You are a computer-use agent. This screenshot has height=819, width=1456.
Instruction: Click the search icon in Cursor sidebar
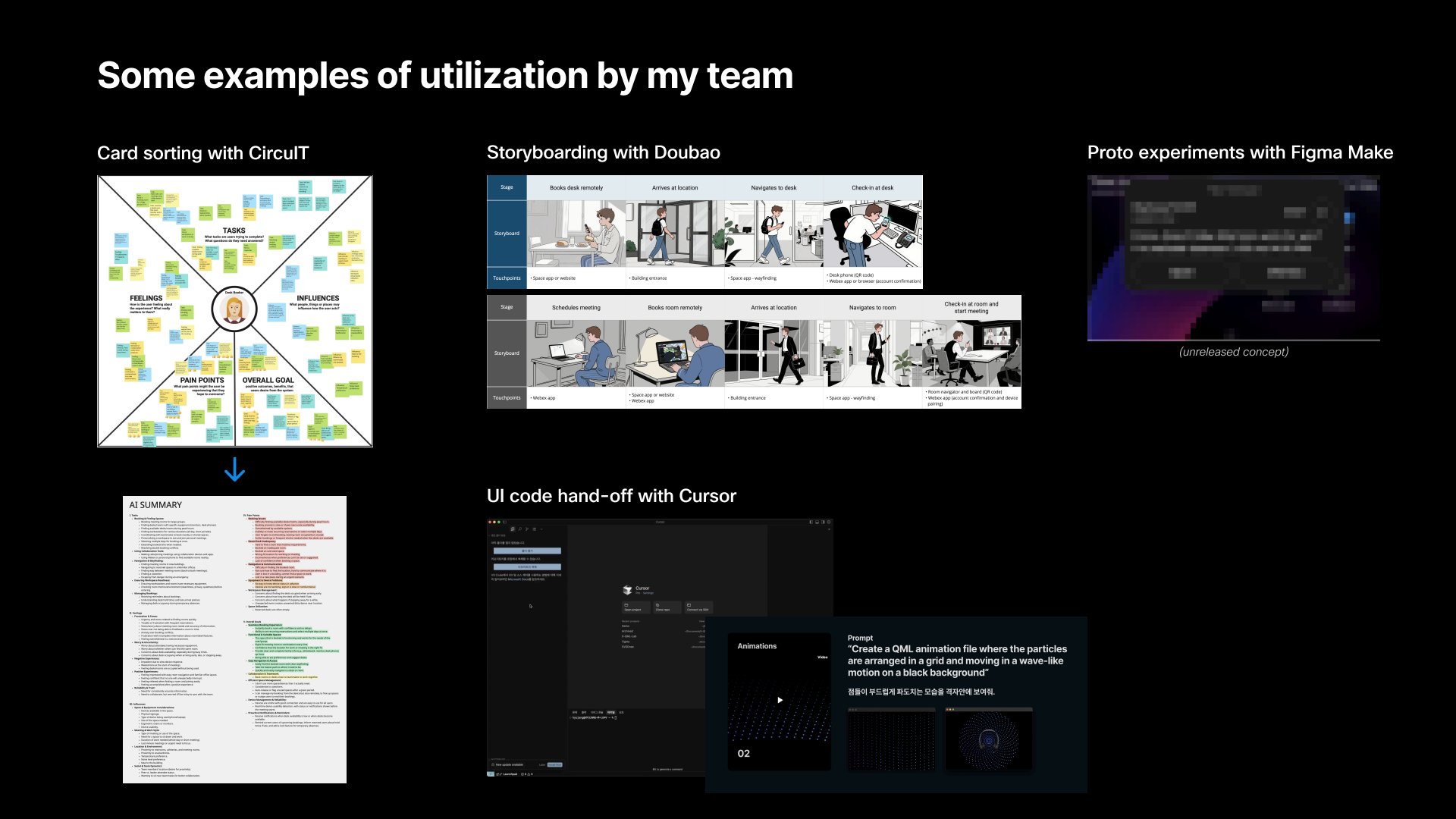point(520,529)
